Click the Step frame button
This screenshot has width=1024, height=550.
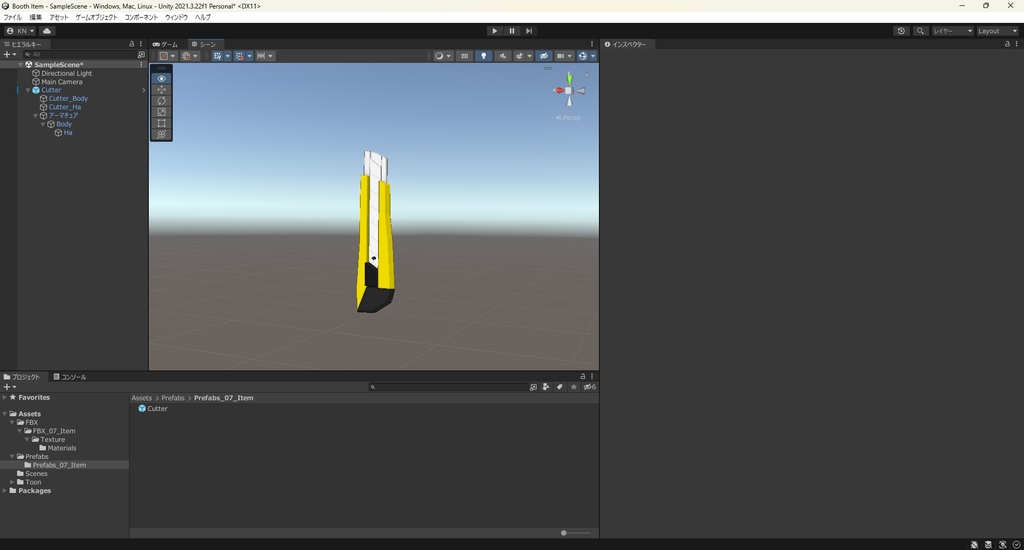pos(529,31)
